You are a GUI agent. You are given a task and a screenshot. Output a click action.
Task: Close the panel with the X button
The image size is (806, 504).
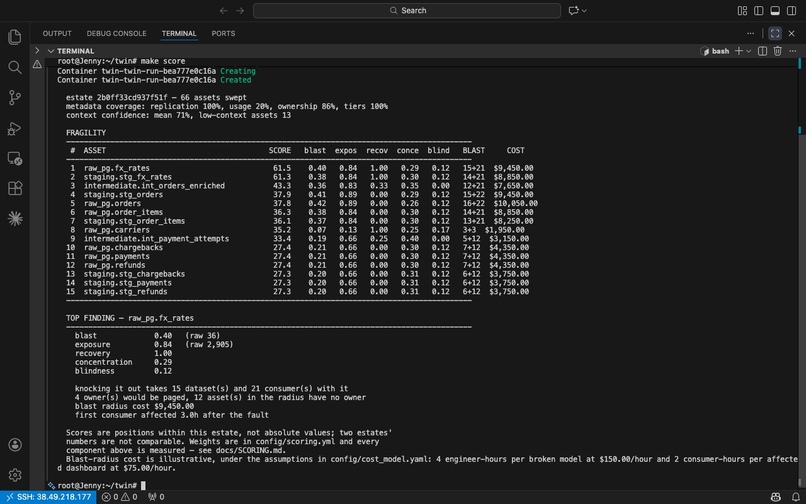click(x=792, y=33)
